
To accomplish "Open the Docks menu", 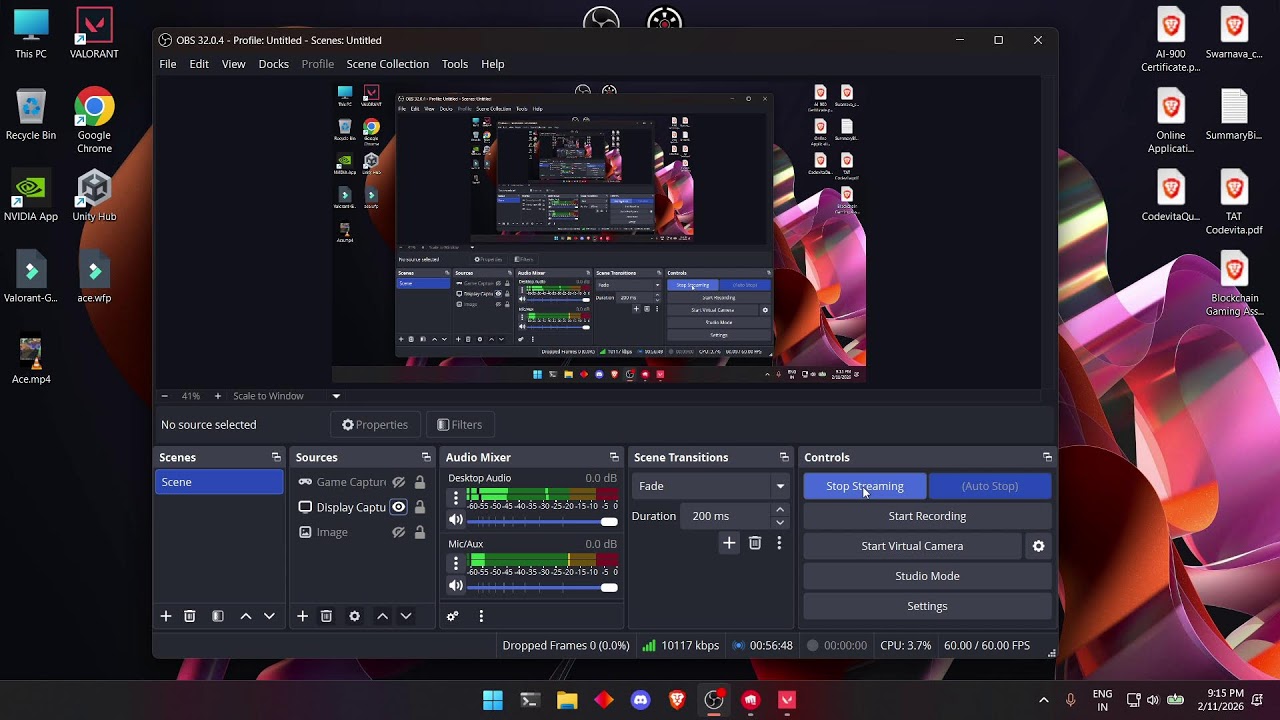I will pyautogui.click(x=273, y=64).
